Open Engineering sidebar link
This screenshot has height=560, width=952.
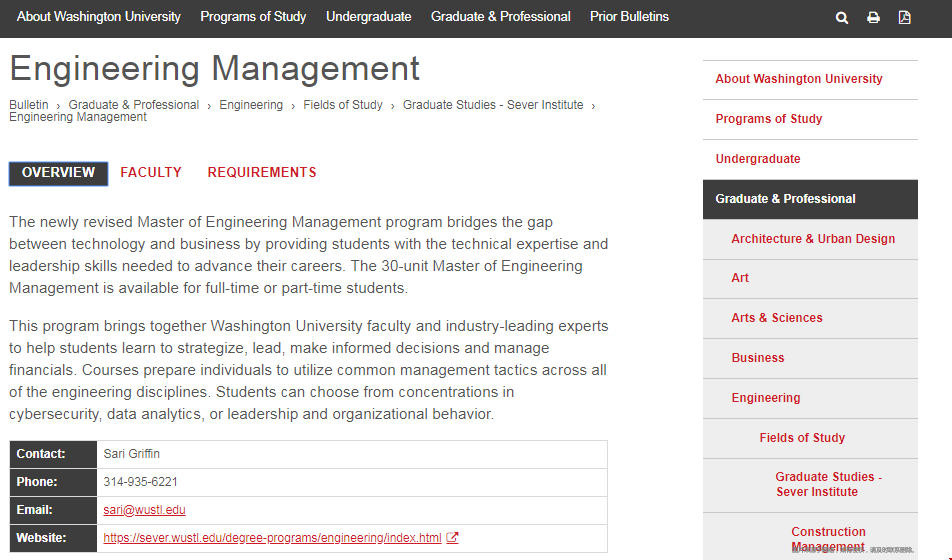(x=766, y=398)
